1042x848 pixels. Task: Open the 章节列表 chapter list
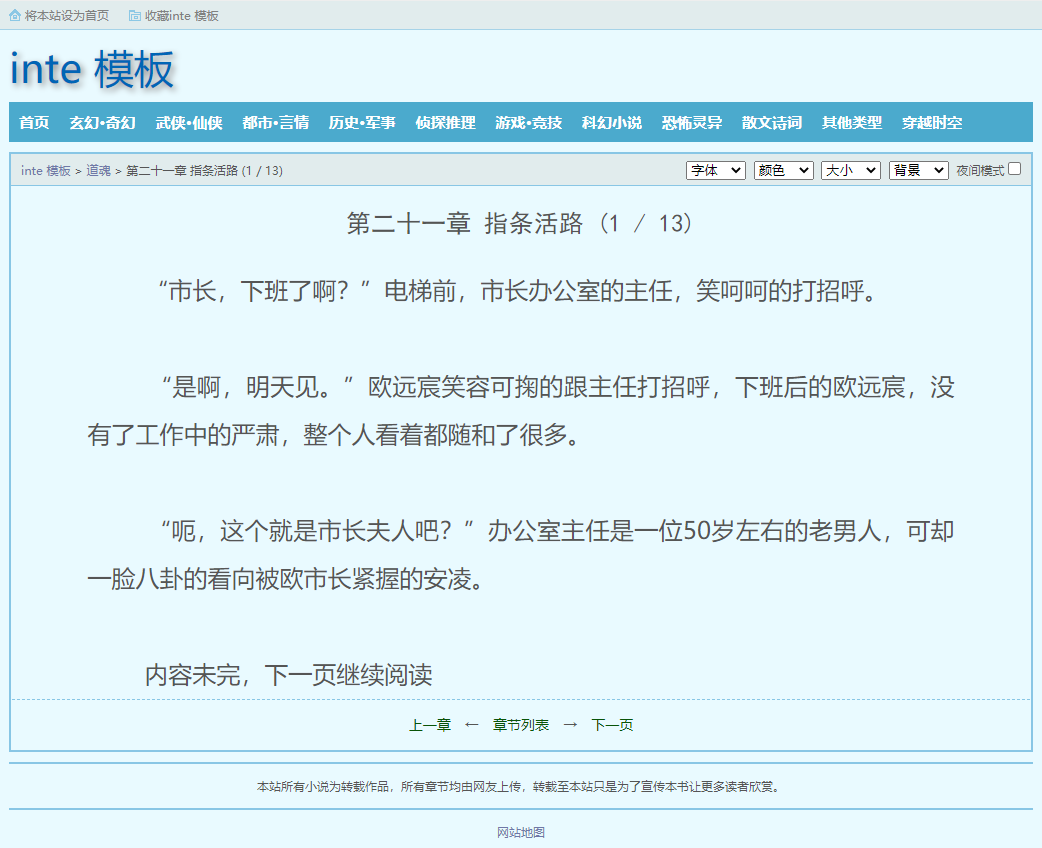pyautogui.click(x=521, y=725)
